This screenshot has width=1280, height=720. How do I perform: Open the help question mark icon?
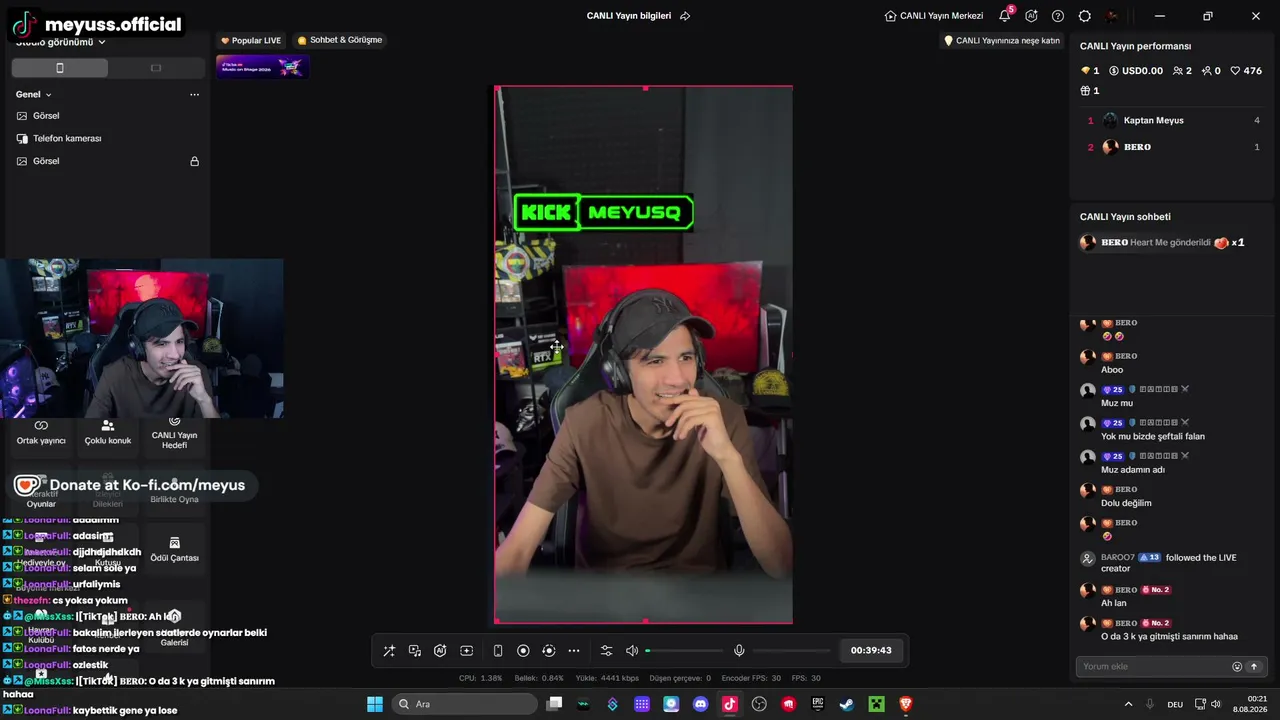(x=1058, y=16)
